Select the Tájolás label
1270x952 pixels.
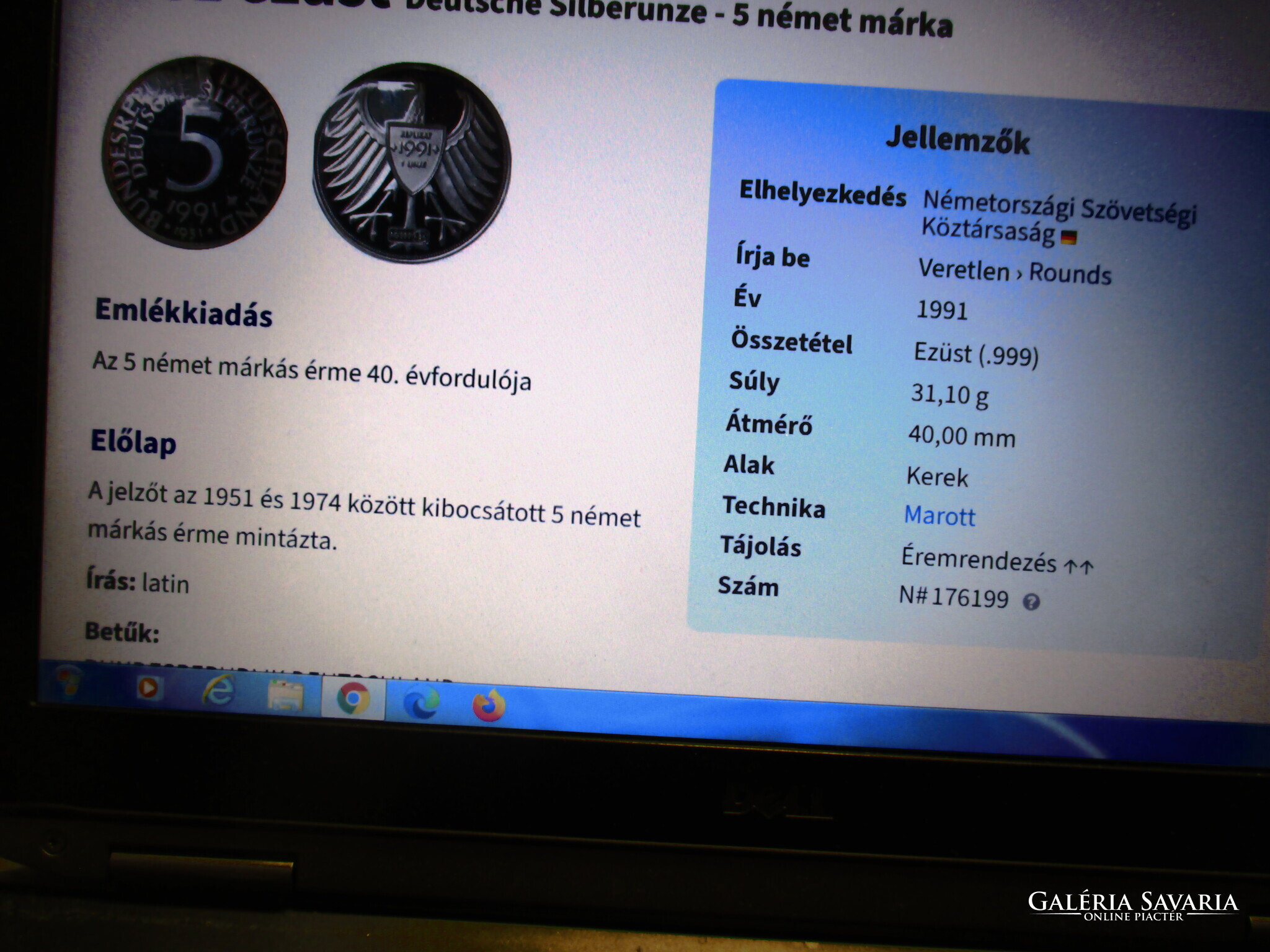(x=761, y=546)
